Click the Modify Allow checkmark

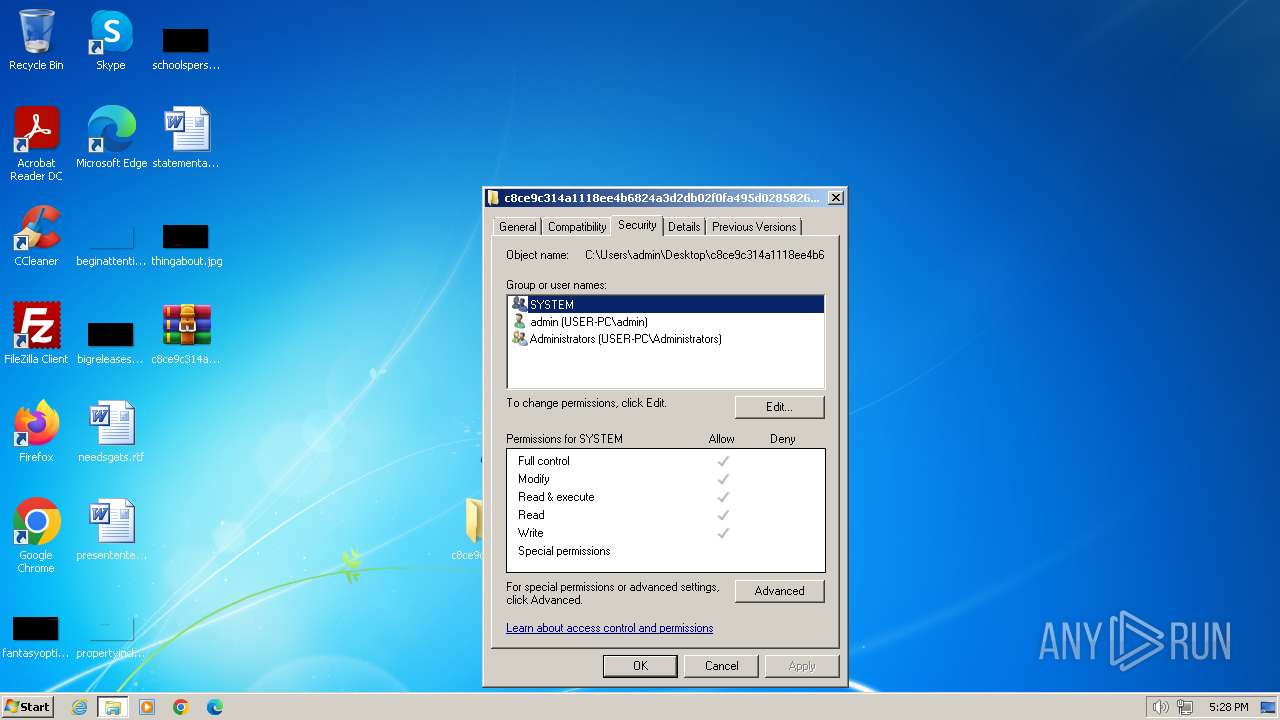point(723,479)
